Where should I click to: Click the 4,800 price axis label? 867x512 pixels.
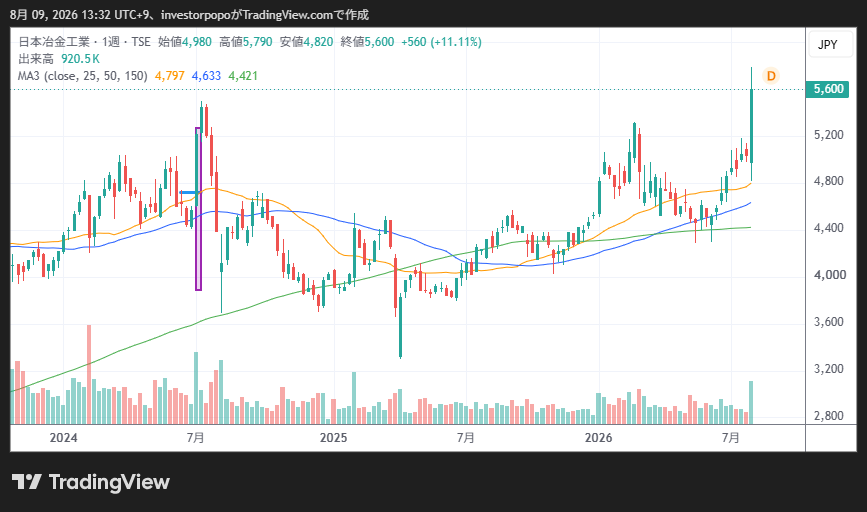coord(828,181)
